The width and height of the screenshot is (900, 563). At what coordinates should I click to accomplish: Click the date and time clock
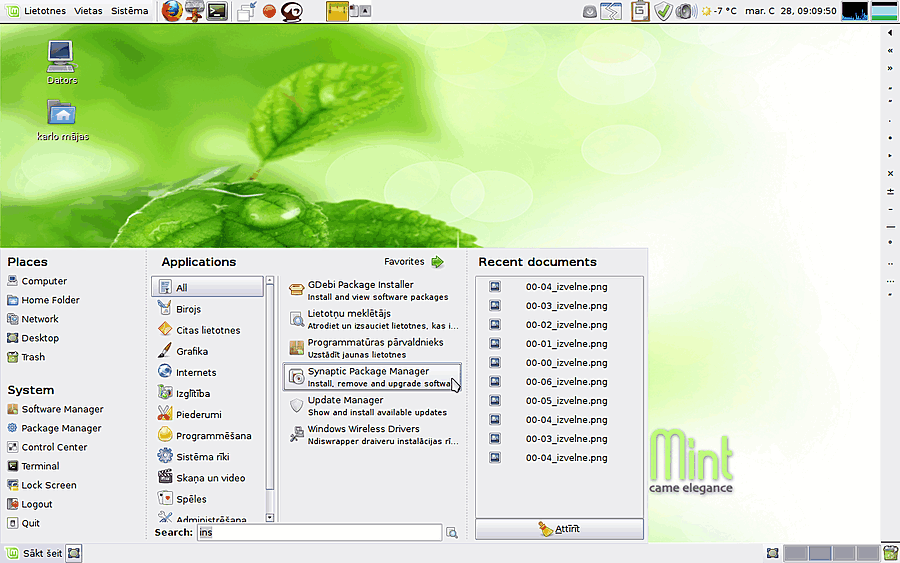(x=790, y=11)
